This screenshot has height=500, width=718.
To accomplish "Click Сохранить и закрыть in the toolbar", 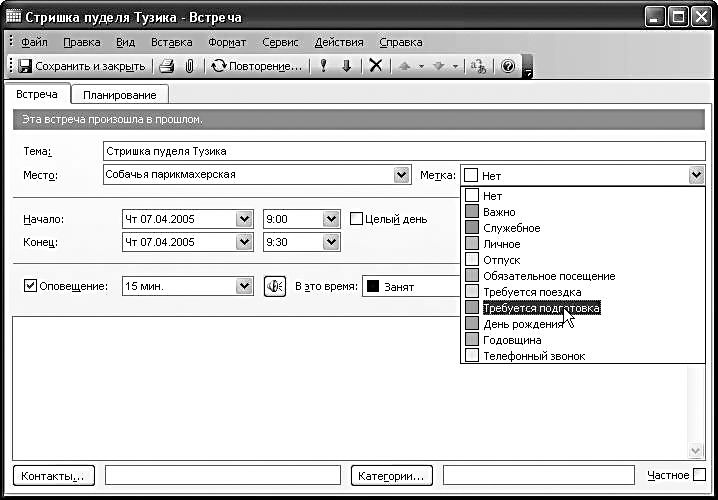I will click(x=82, y=66).
